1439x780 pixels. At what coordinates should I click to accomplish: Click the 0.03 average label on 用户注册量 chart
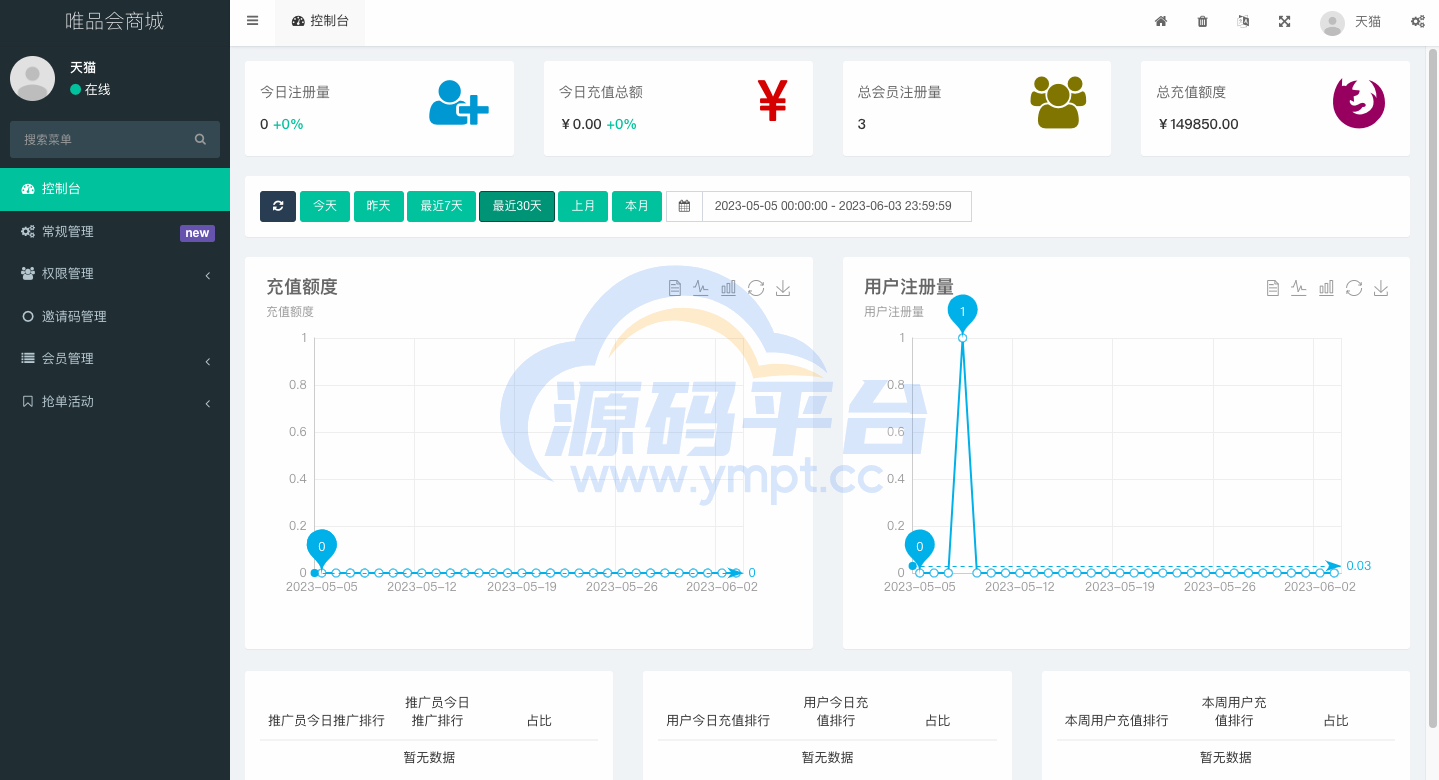click(1358, 566)
